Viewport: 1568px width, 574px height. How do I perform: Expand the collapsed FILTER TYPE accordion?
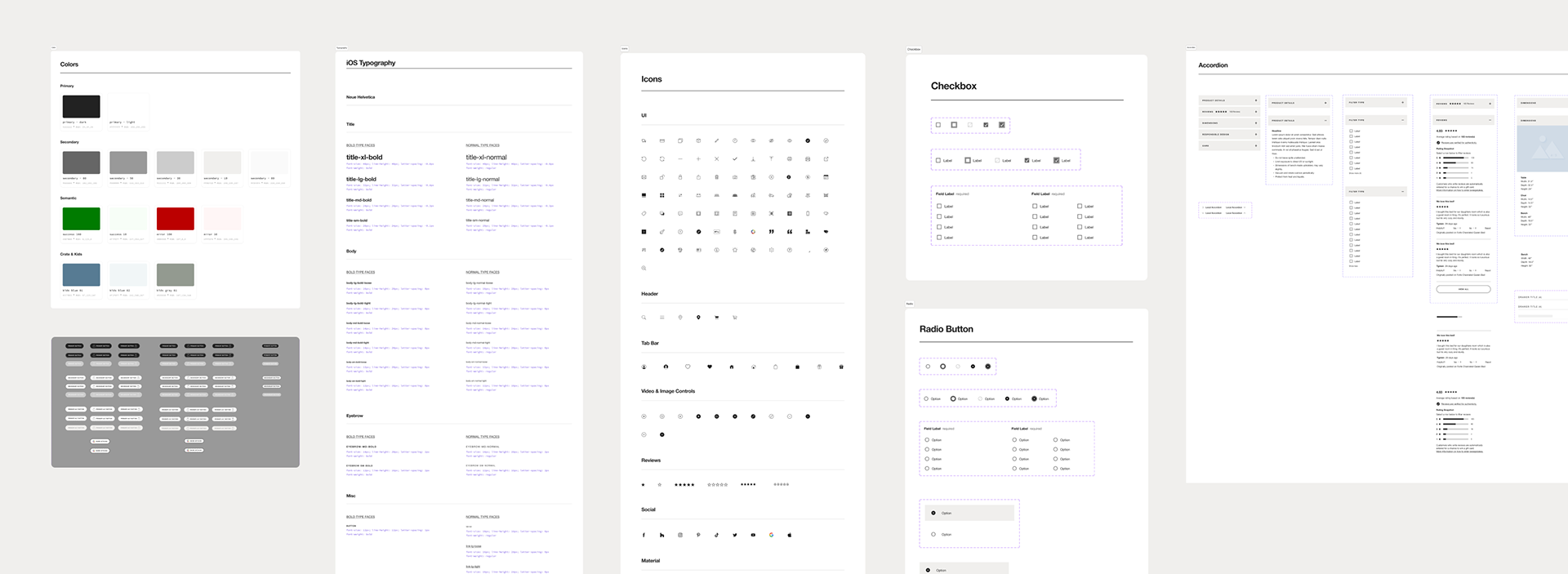(x=1376, y=102)
